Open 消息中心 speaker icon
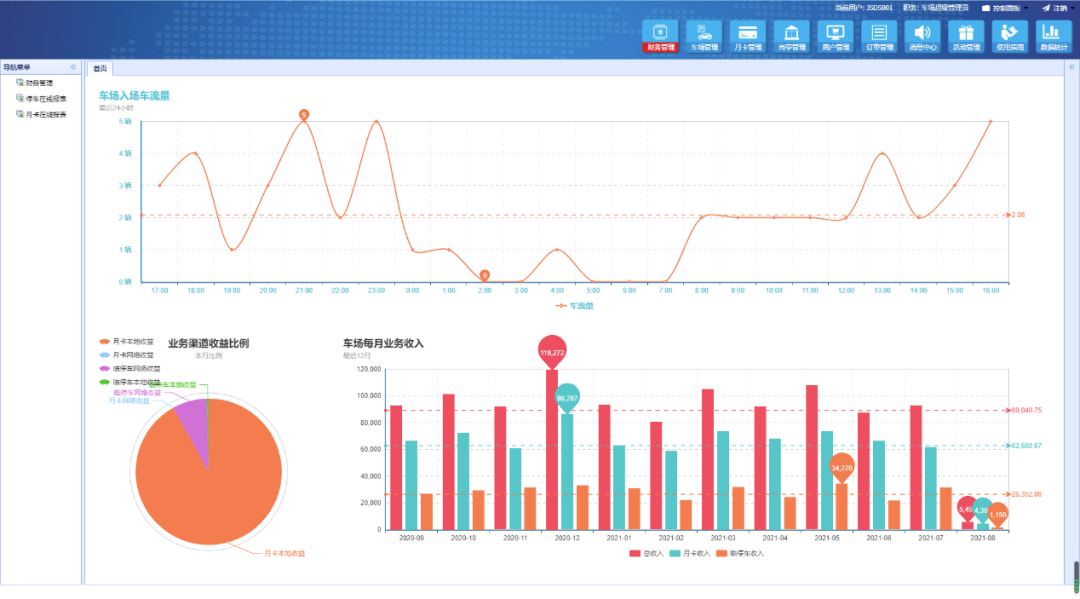Viewport: 1080px width, 599px height. (922, 35)
